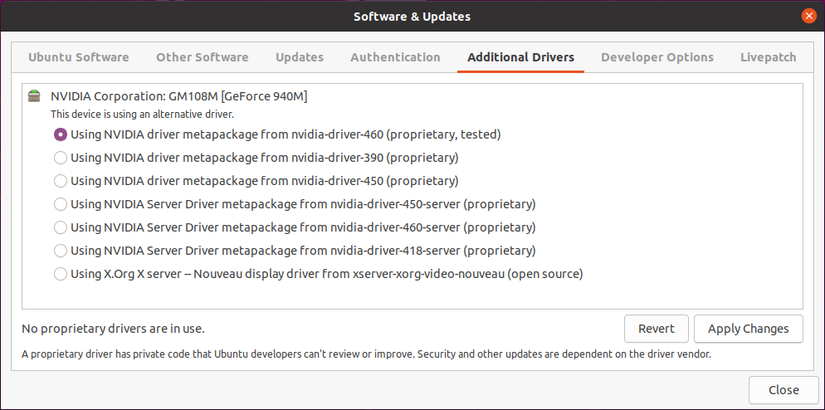Switch to the Livepatch tab
The image size is (825, 410).
coord(768,57)
